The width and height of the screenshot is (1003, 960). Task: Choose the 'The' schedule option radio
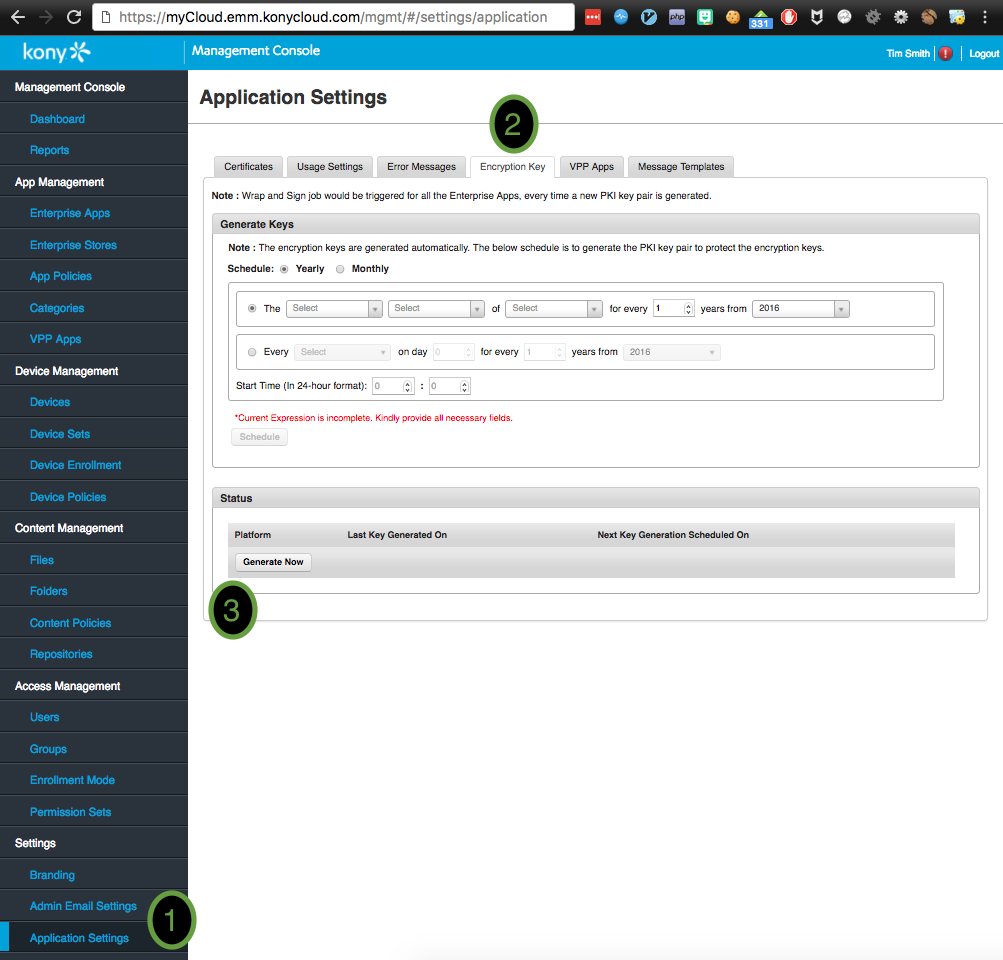coord(252,308)
